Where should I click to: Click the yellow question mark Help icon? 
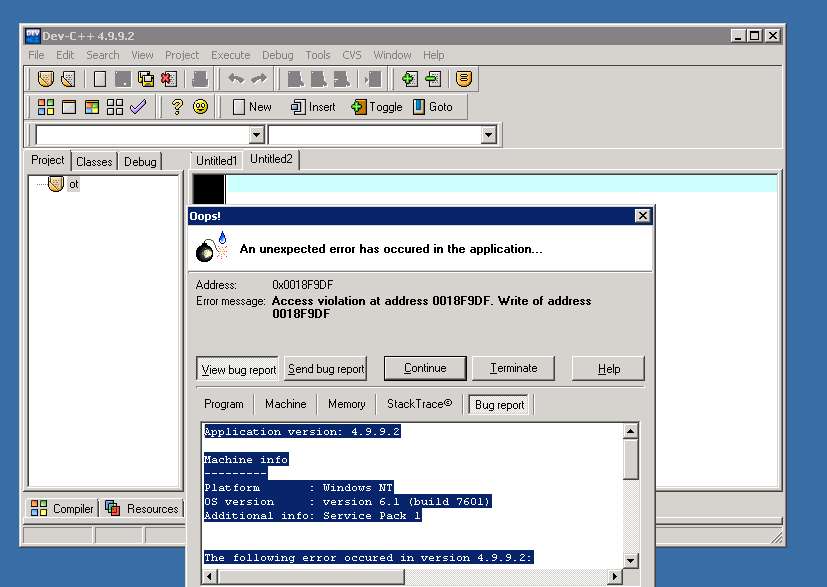coord(177,107)
